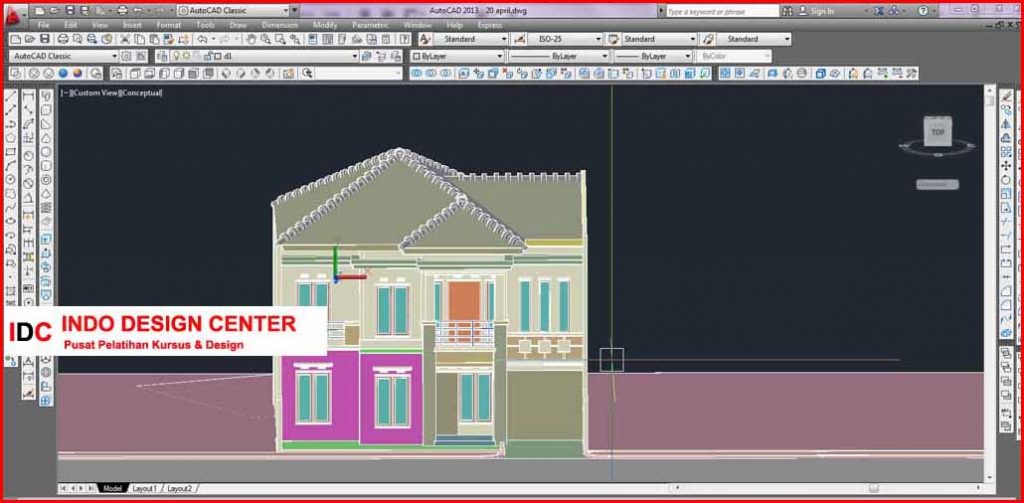Viewport: 1024px width, 503px height.
Task: Click the Make Object's Layer Current icon
Action: [x=365, y=56]
